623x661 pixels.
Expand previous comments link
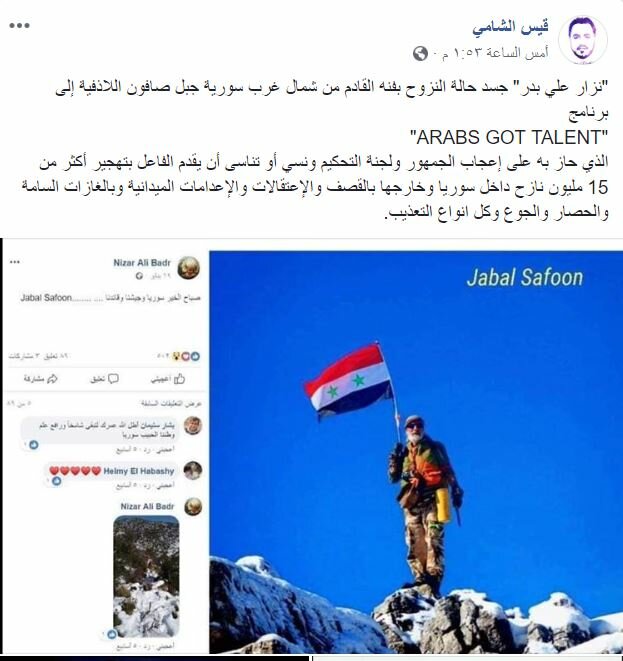[172, 404]
